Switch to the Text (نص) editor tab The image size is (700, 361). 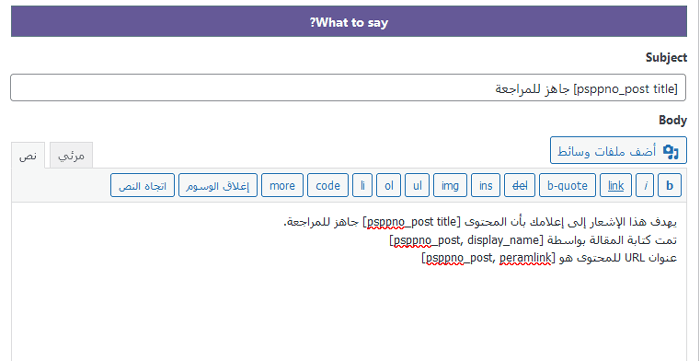tap(28, 156)
